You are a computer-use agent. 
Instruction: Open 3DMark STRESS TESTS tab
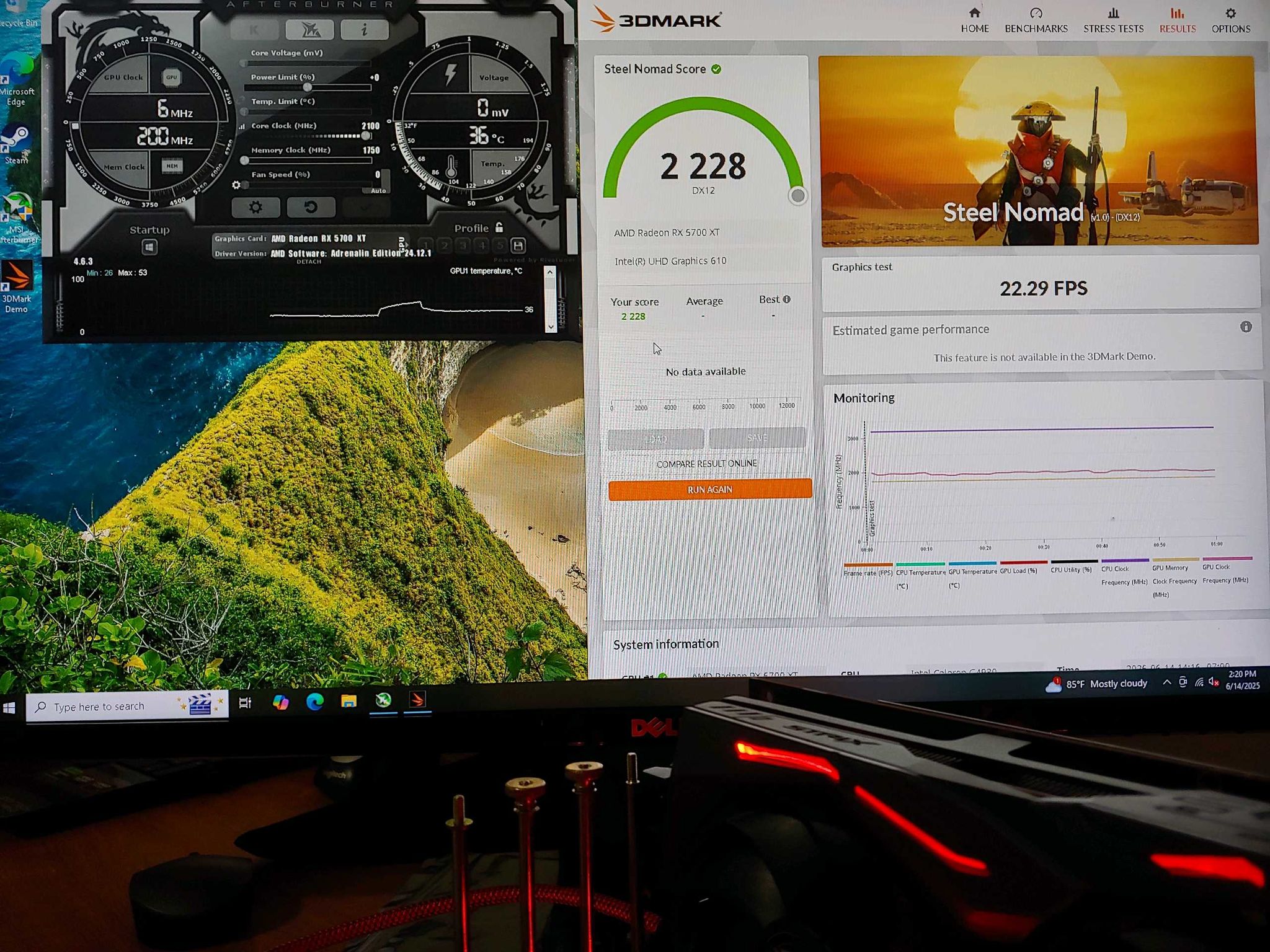pos(1113,20)
